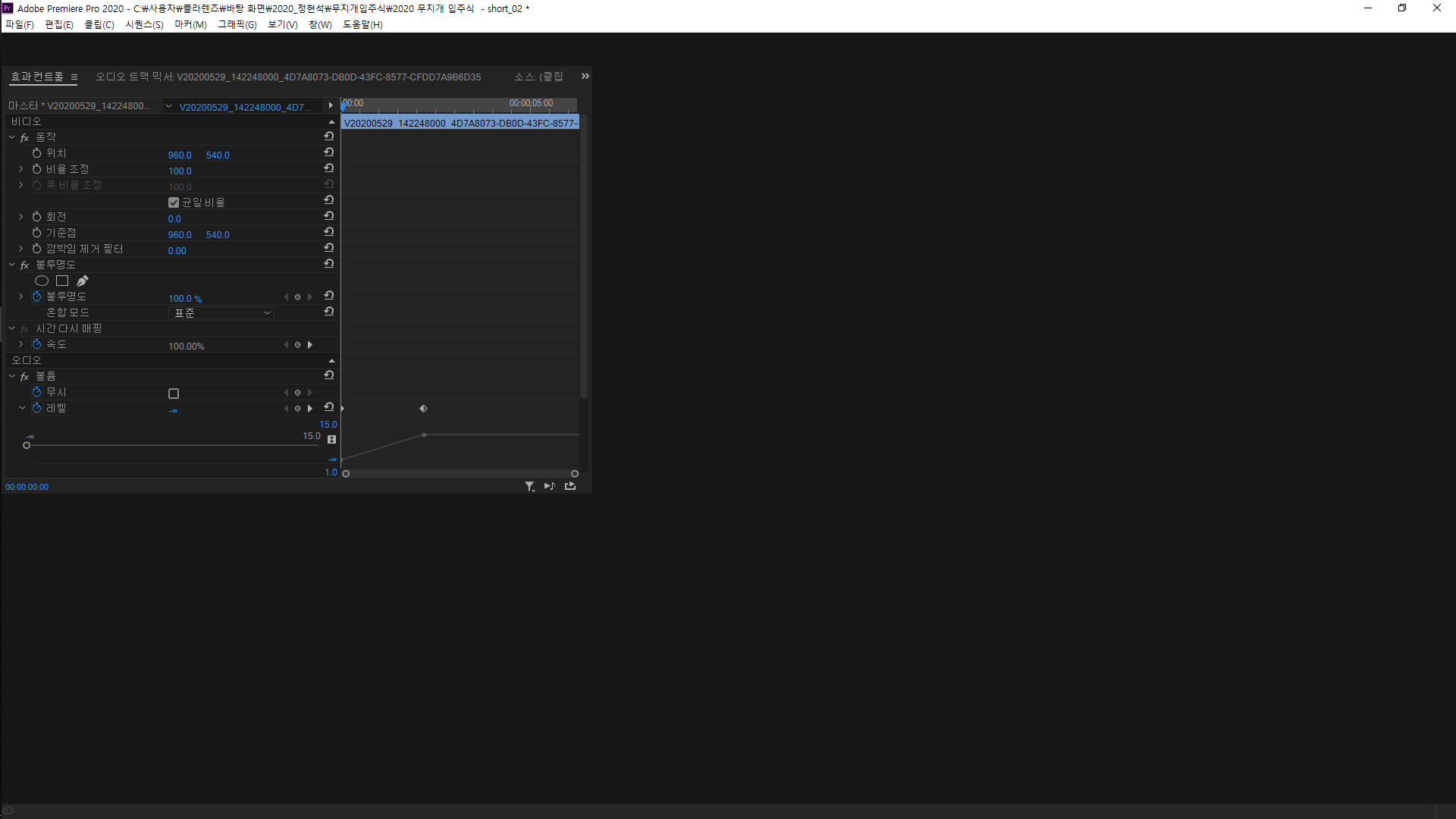This screenshot has width=1456, height=819.
Task: Uncheck the 균일 비율 checkbox
Action: (174, 202)
